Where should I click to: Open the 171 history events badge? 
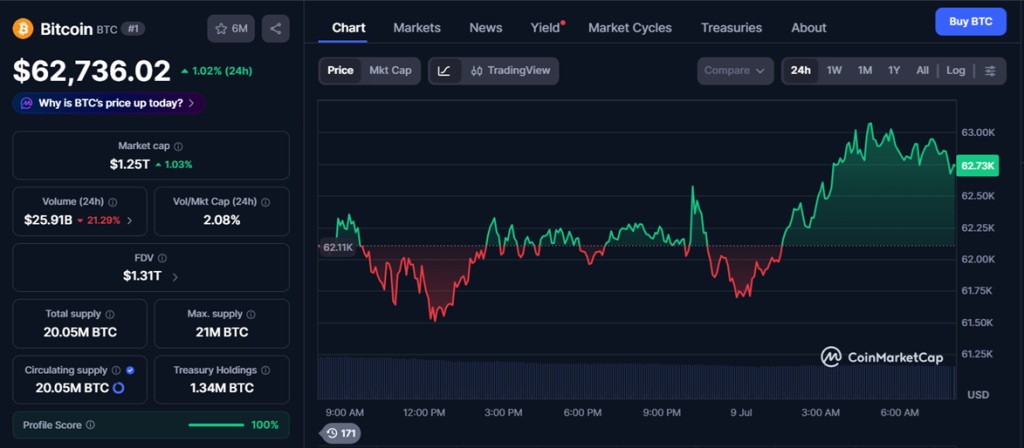pyautogui.click(x=340, y=433)
